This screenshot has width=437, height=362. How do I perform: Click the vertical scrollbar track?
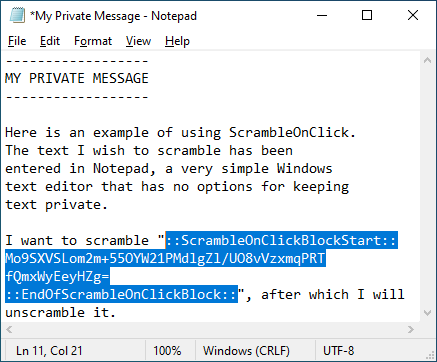427,187
